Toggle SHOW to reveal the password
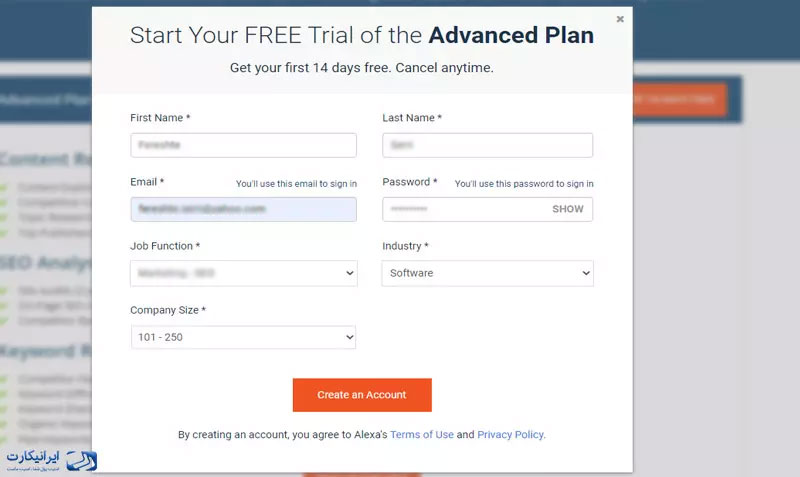The image size is (800, 477). [x=567, y=209]
